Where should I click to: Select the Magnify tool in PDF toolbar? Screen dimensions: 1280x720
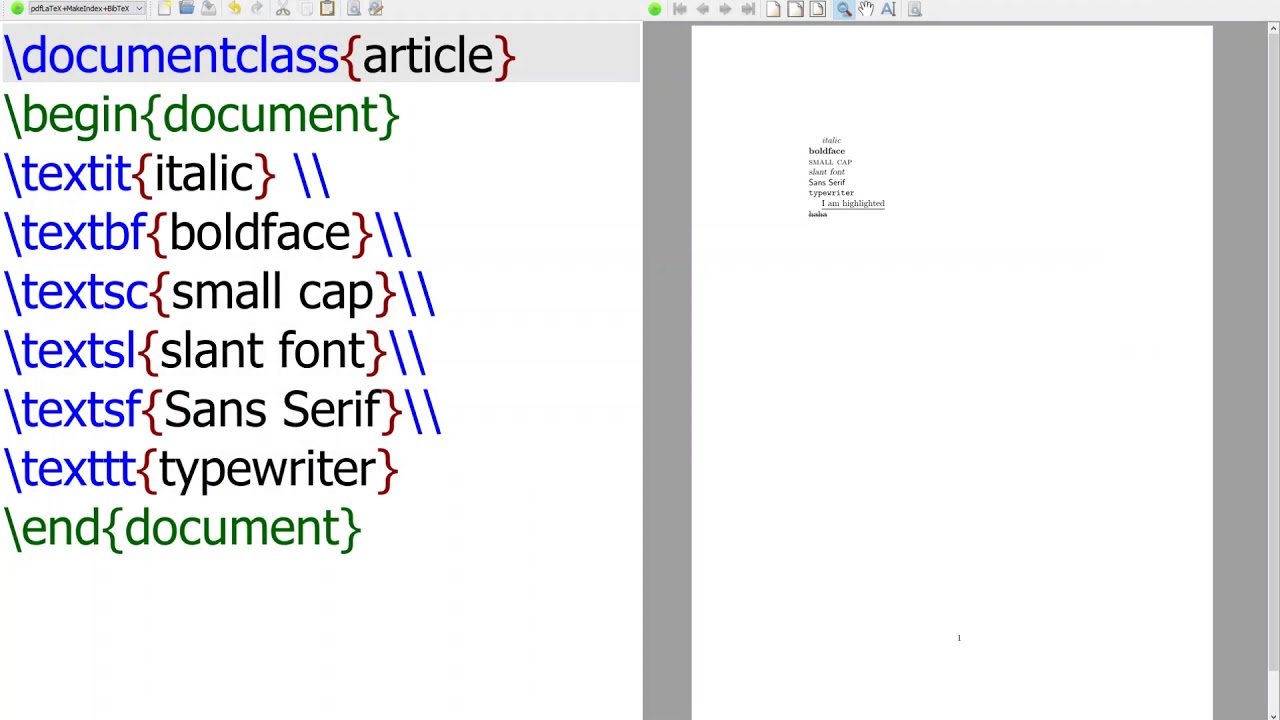click(843, 9)
